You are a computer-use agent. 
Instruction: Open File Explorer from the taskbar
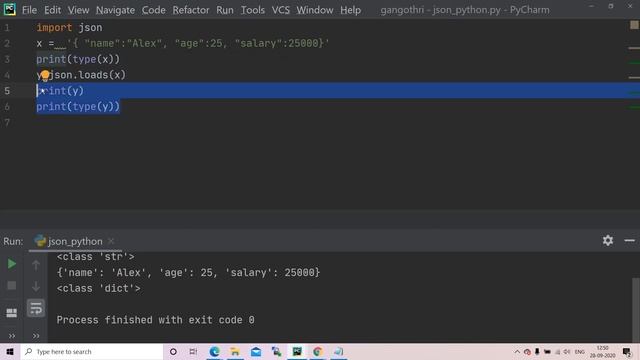pyautogui.click(x=235, y=351)
